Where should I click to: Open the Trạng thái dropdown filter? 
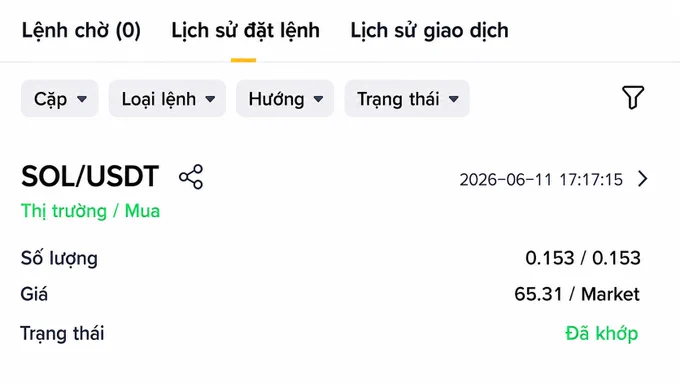[x=407, y=98]
